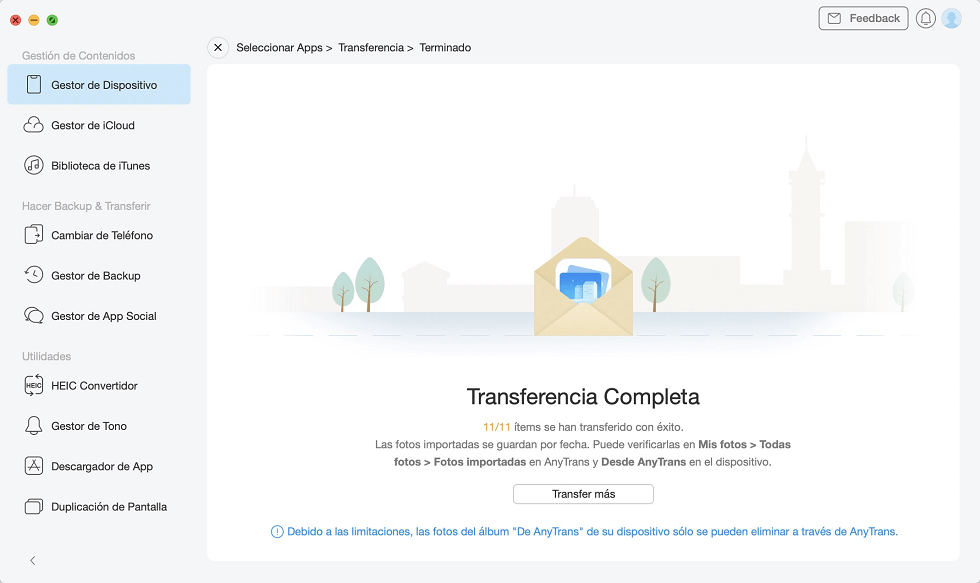980x583 pixels.
Task: Click the Duplicación de Pantalla icon
Action: point(34,507)
